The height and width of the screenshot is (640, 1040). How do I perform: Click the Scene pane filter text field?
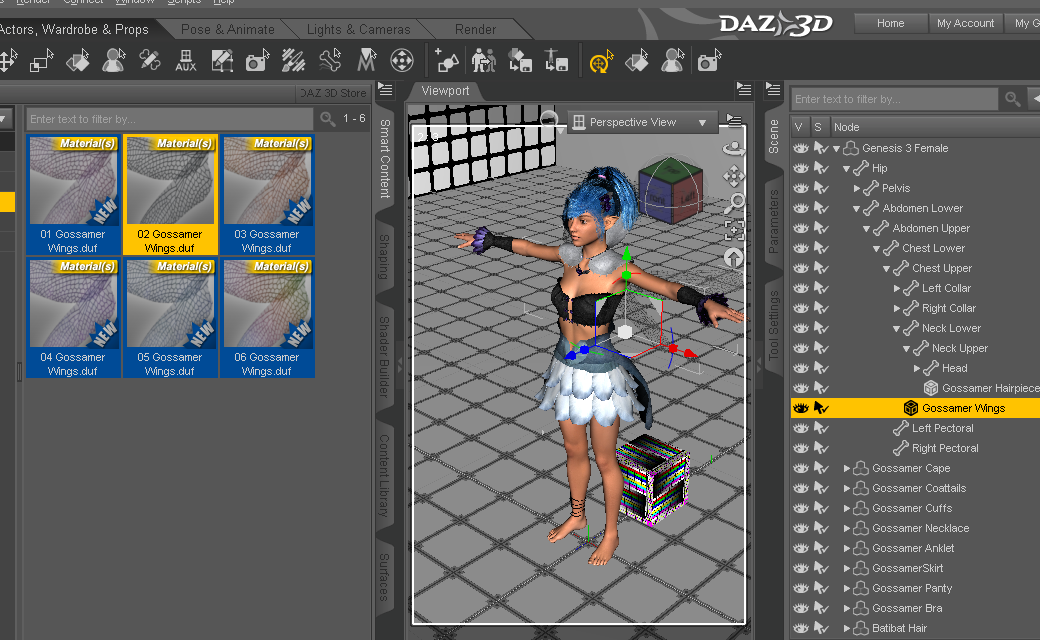tap(895, 99)
